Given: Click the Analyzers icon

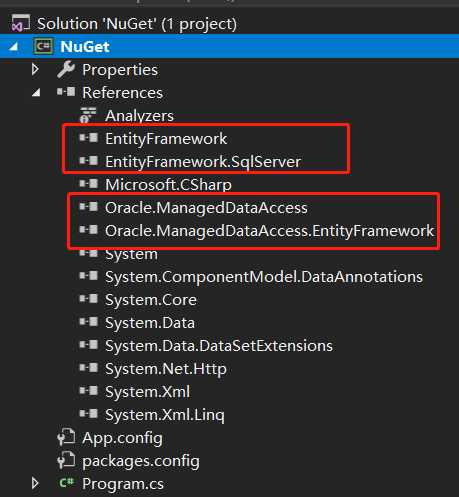Looking at the screenshot, I should click(x=88, y=115).
